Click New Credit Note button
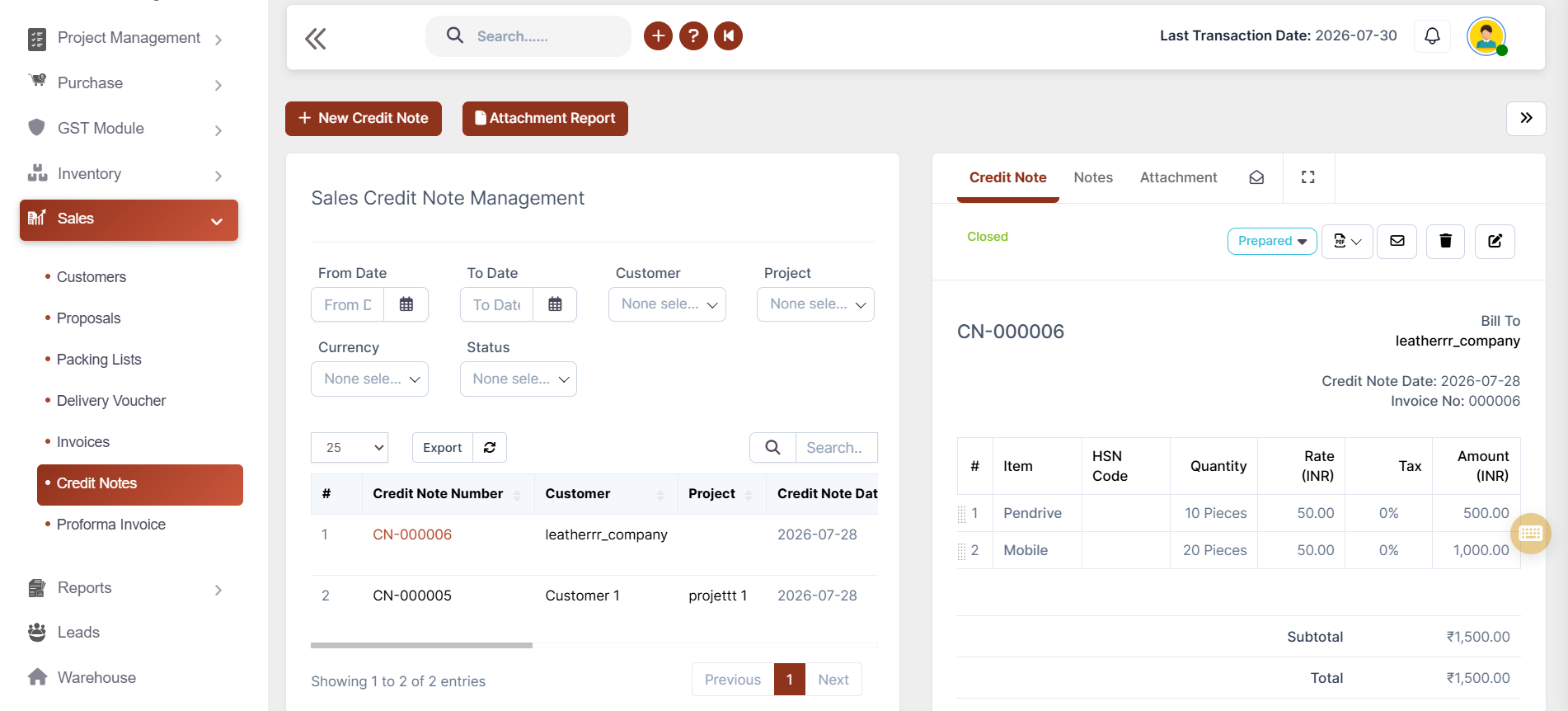Image resolution: width=1568 pixels, height=711 pixels. [x=364, y=119]
